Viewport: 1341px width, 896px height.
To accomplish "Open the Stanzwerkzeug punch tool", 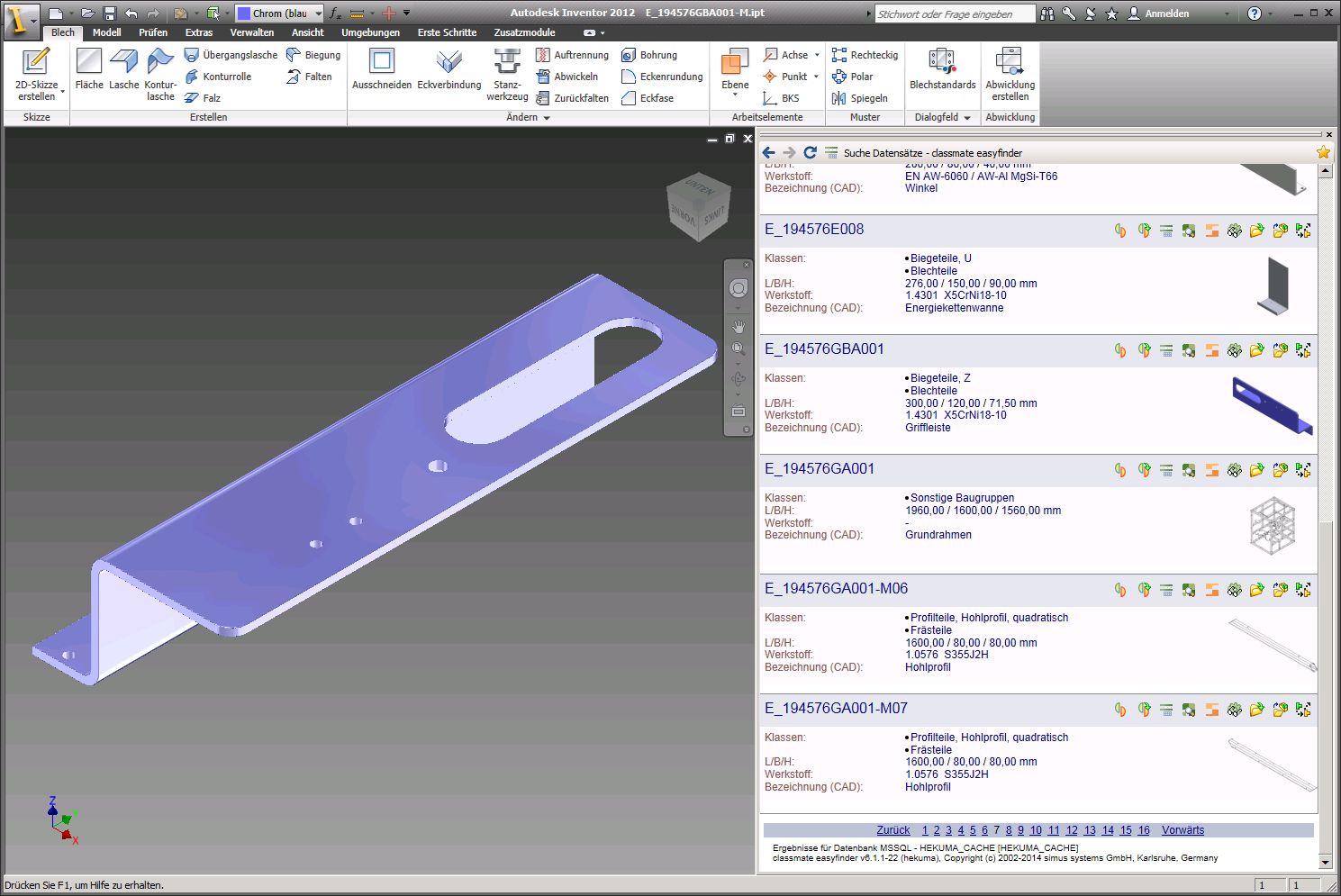I will pos(507,73).
